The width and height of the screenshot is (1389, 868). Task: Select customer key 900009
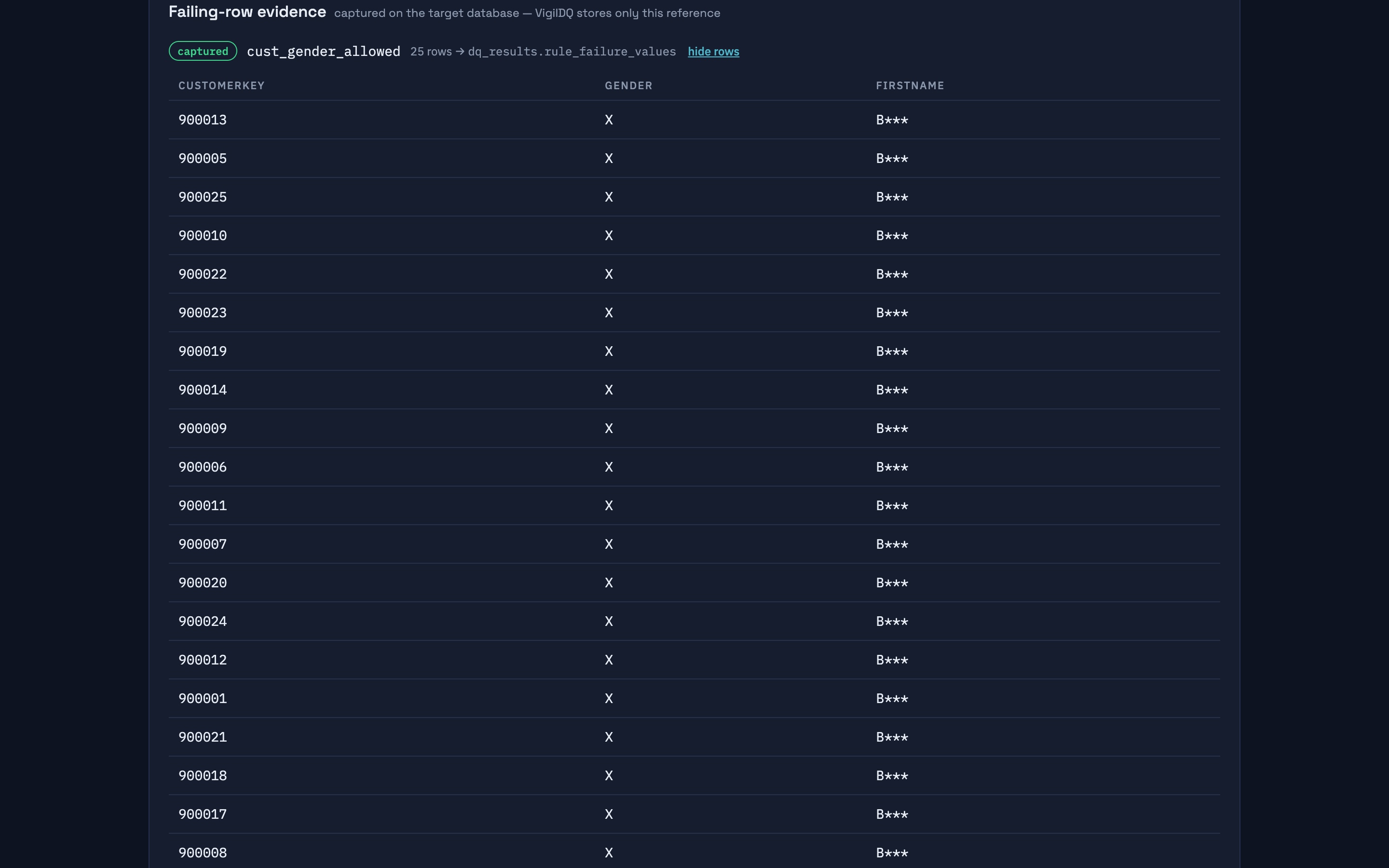tap(203, 428)
